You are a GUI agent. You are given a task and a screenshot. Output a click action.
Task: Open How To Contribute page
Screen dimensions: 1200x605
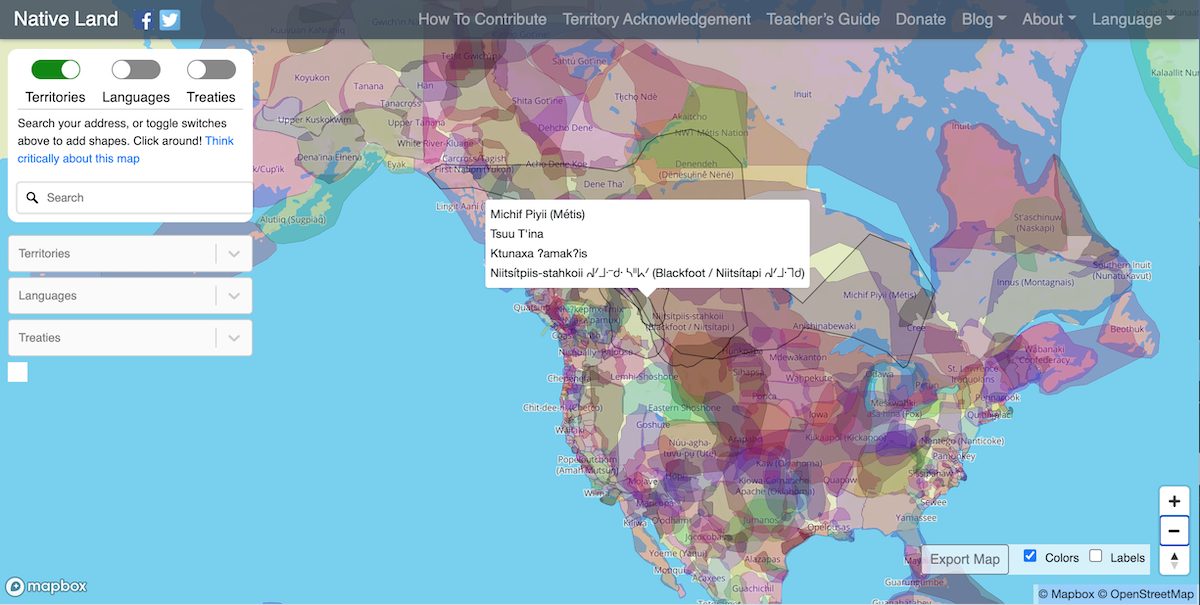click(x=482, y=19)
